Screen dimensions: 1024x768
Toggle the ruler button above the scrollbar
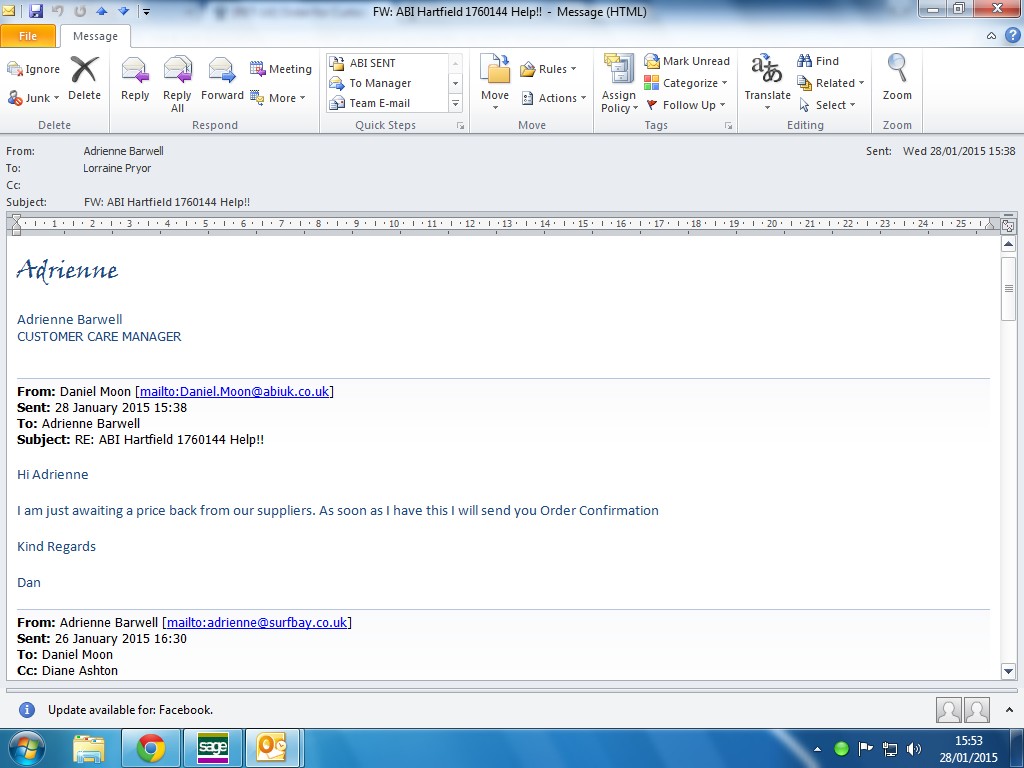click(x=1008, y=226)
